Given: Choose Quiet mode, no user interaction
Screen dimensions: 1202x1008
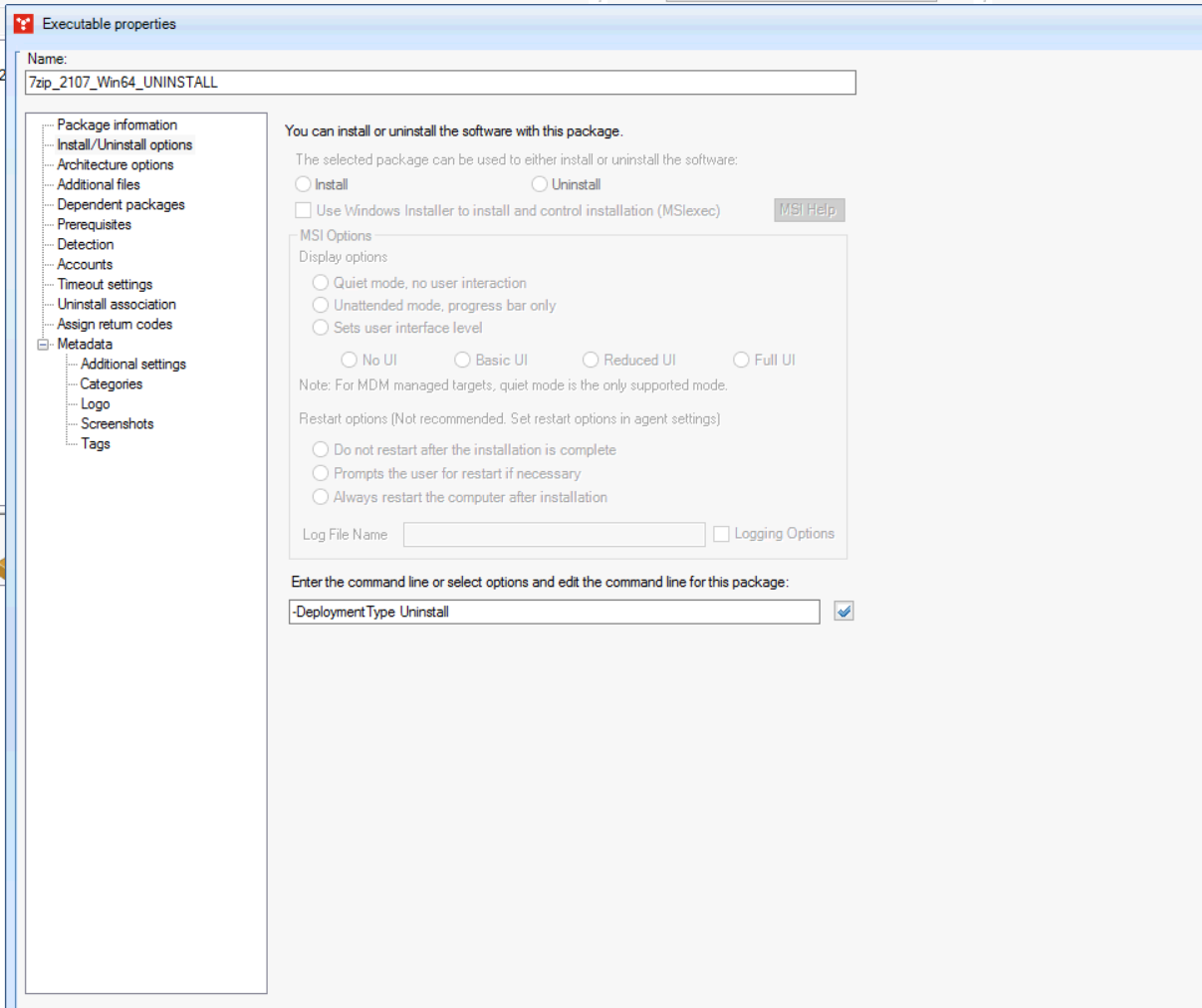Looking at the screenshot, I should 321,282.
